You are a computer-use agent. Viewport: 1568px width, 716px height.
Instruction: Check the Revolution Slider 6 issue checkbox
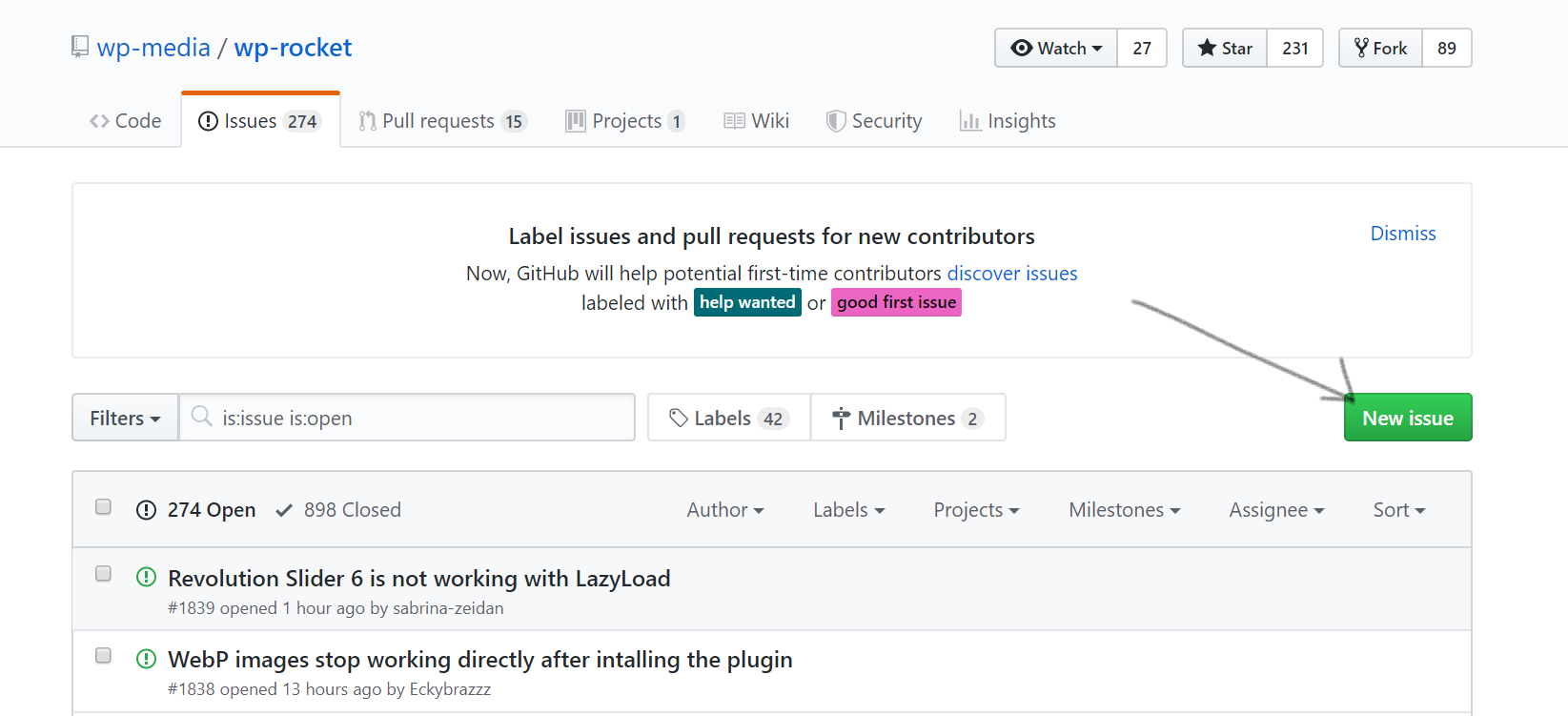[103, 574]
